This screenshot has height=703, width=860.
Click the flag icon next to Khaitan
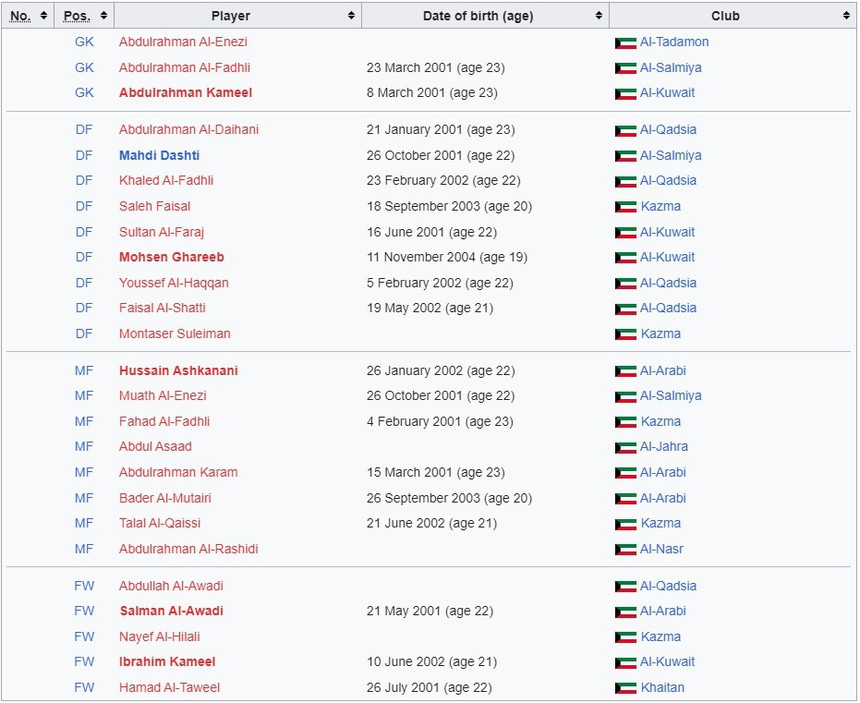tap(626, 688)
